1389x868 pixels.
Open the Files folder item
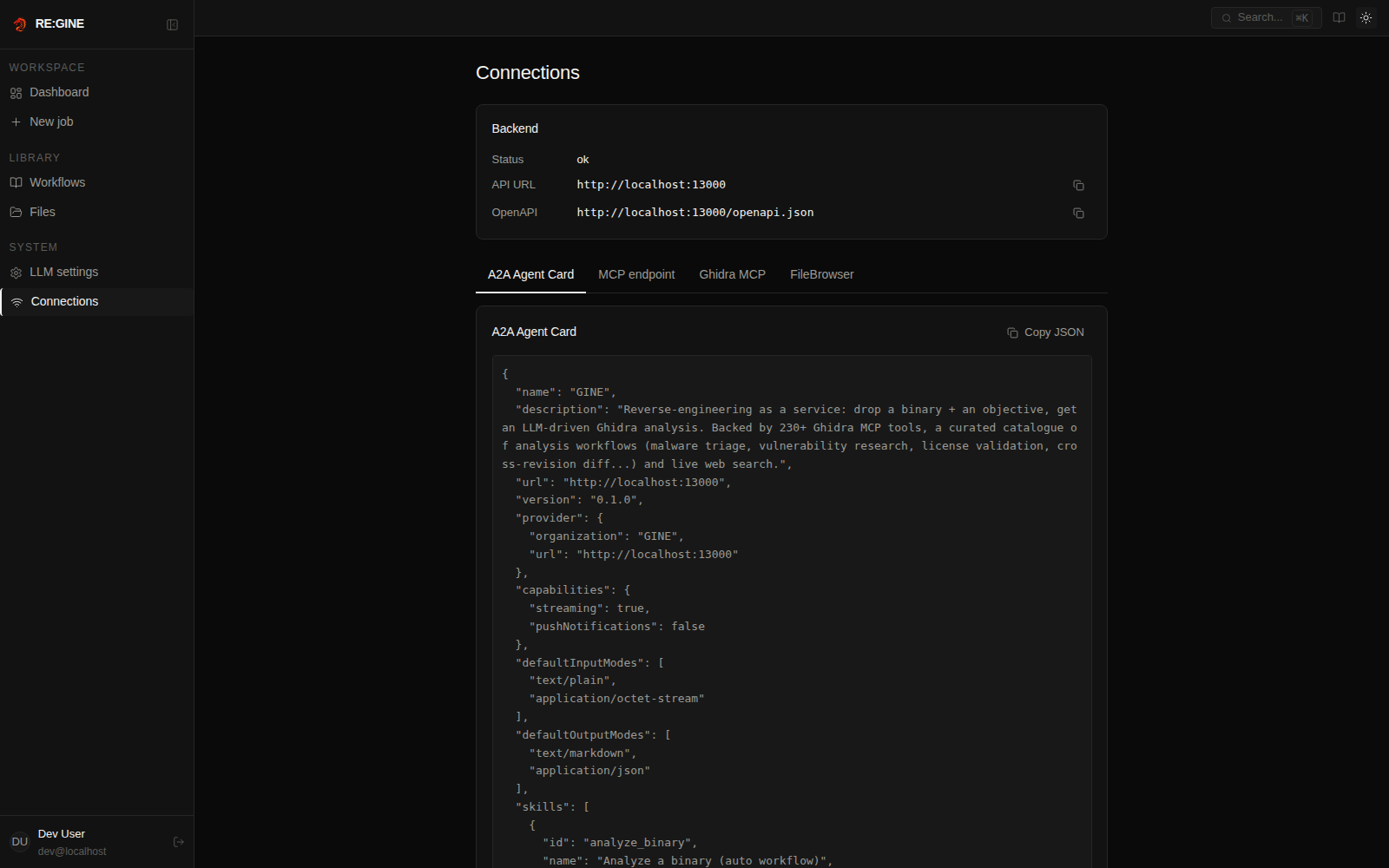[x=96, y=212]
